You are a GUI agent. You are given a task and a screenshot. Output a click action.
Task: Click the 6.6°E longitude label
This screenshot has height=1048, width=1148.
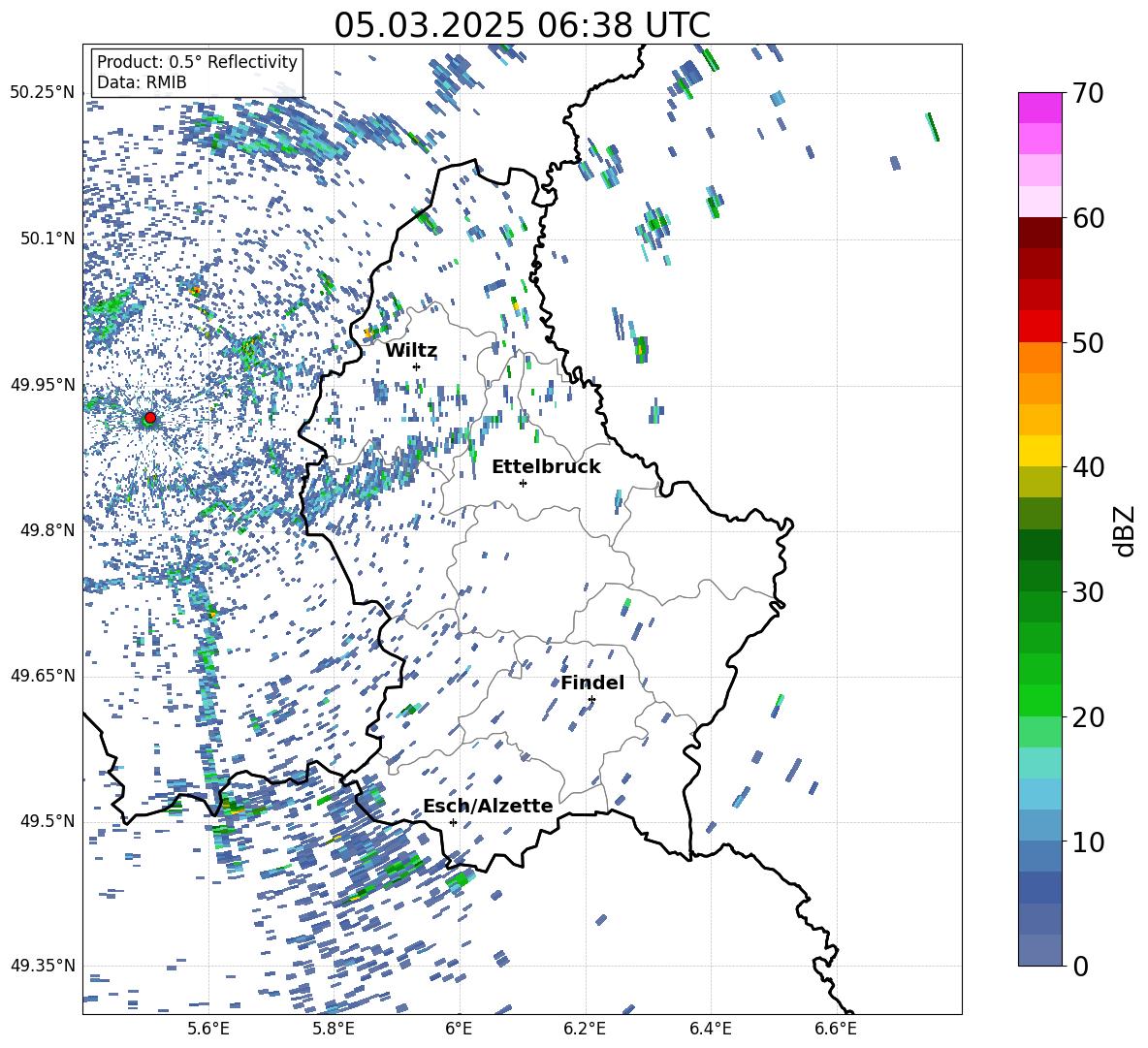[836, 1029]
